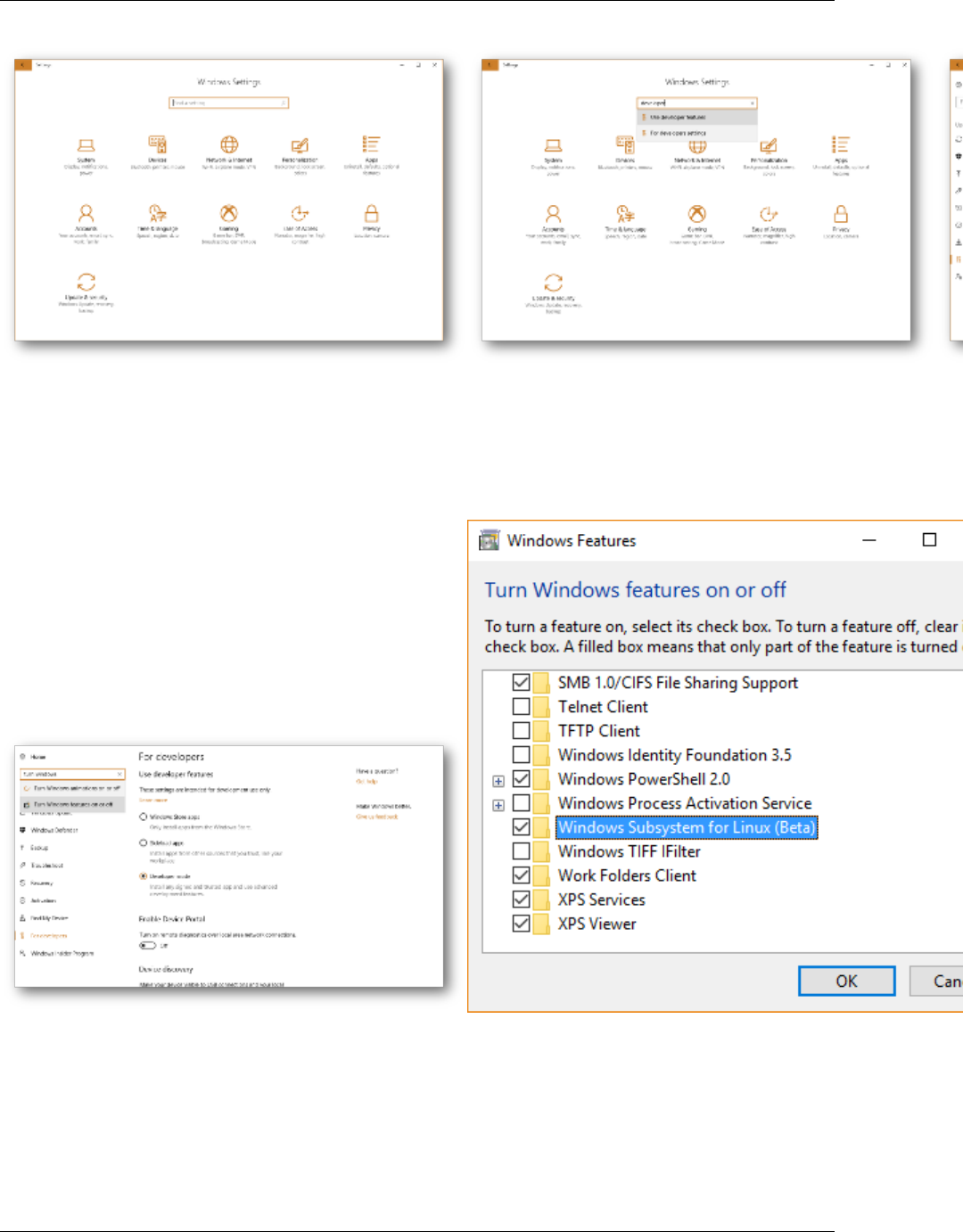The width and height of the screenshot is (963, 1232).
Task: Open Time & language in Settings window showing developer search
Action: 626,222
